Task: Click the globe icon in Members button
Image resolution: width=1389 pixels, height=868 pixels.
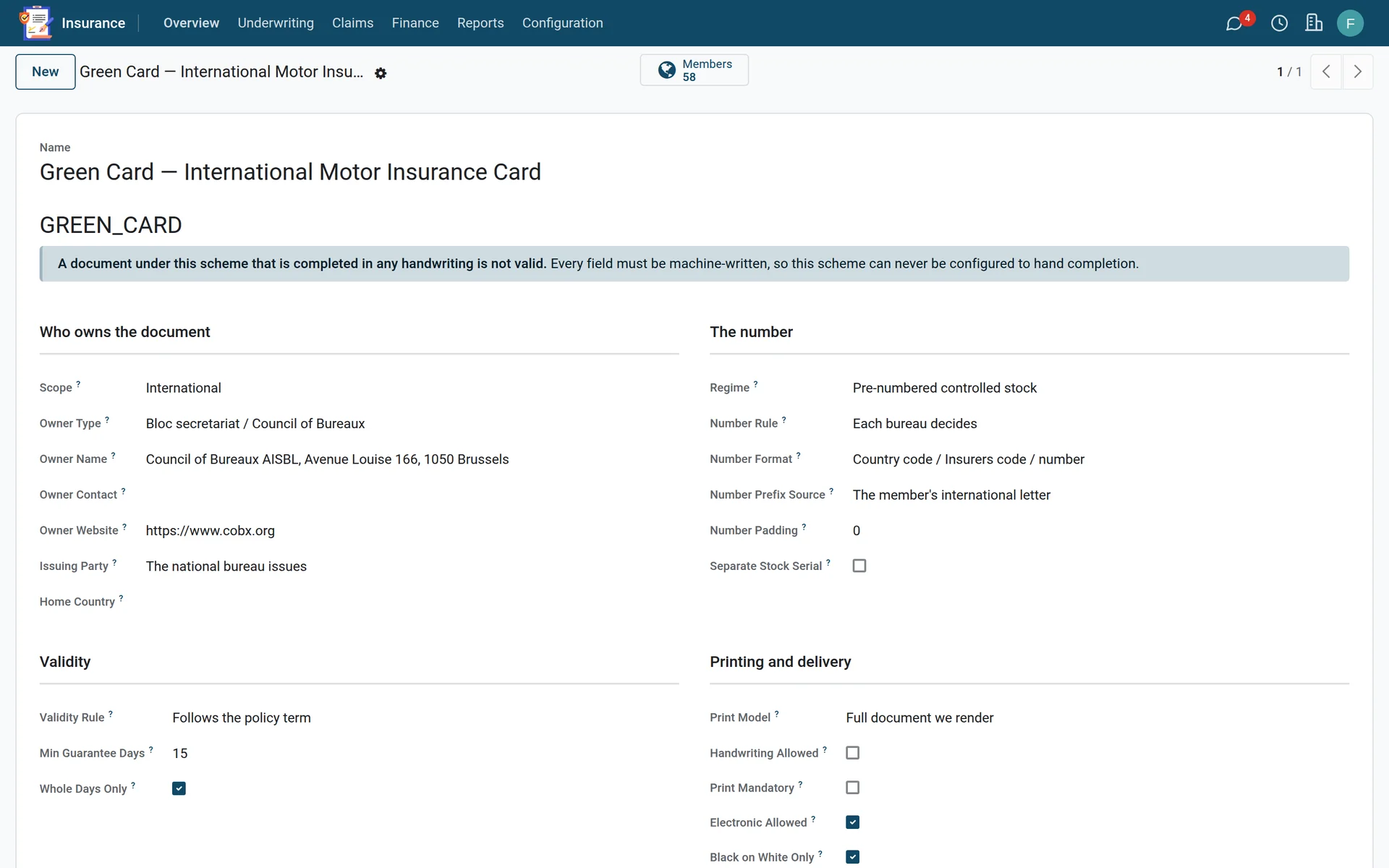Action: point(666,70)
